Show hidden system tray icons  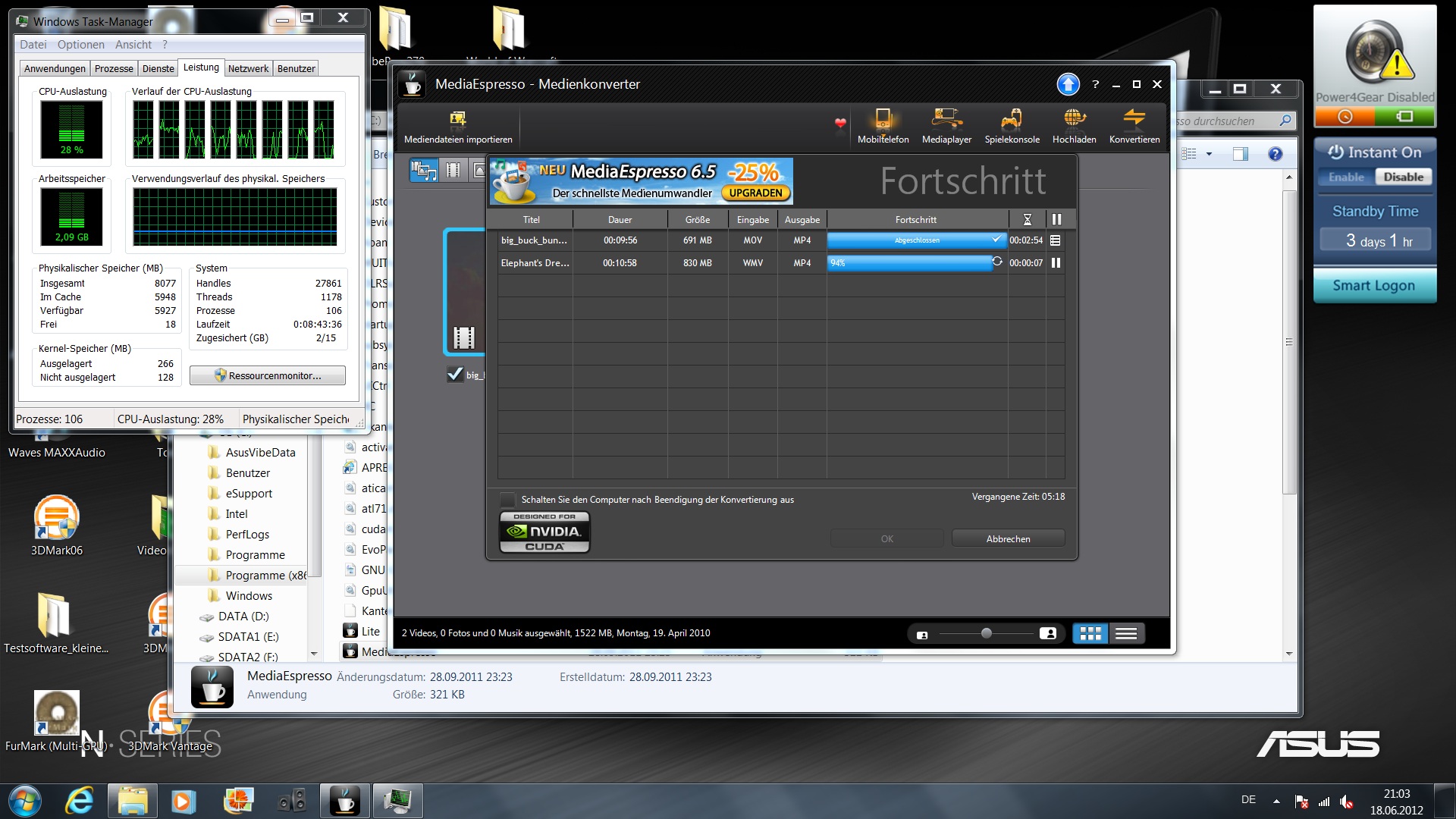point(1276,801)
